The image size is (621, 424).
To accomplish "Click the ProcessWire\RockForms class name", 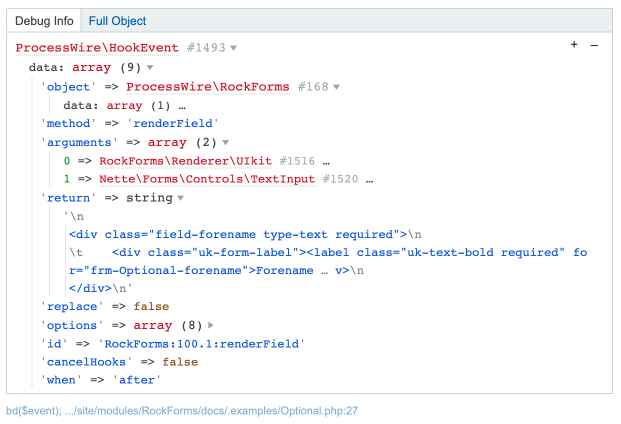I will (x=208, y=87).
